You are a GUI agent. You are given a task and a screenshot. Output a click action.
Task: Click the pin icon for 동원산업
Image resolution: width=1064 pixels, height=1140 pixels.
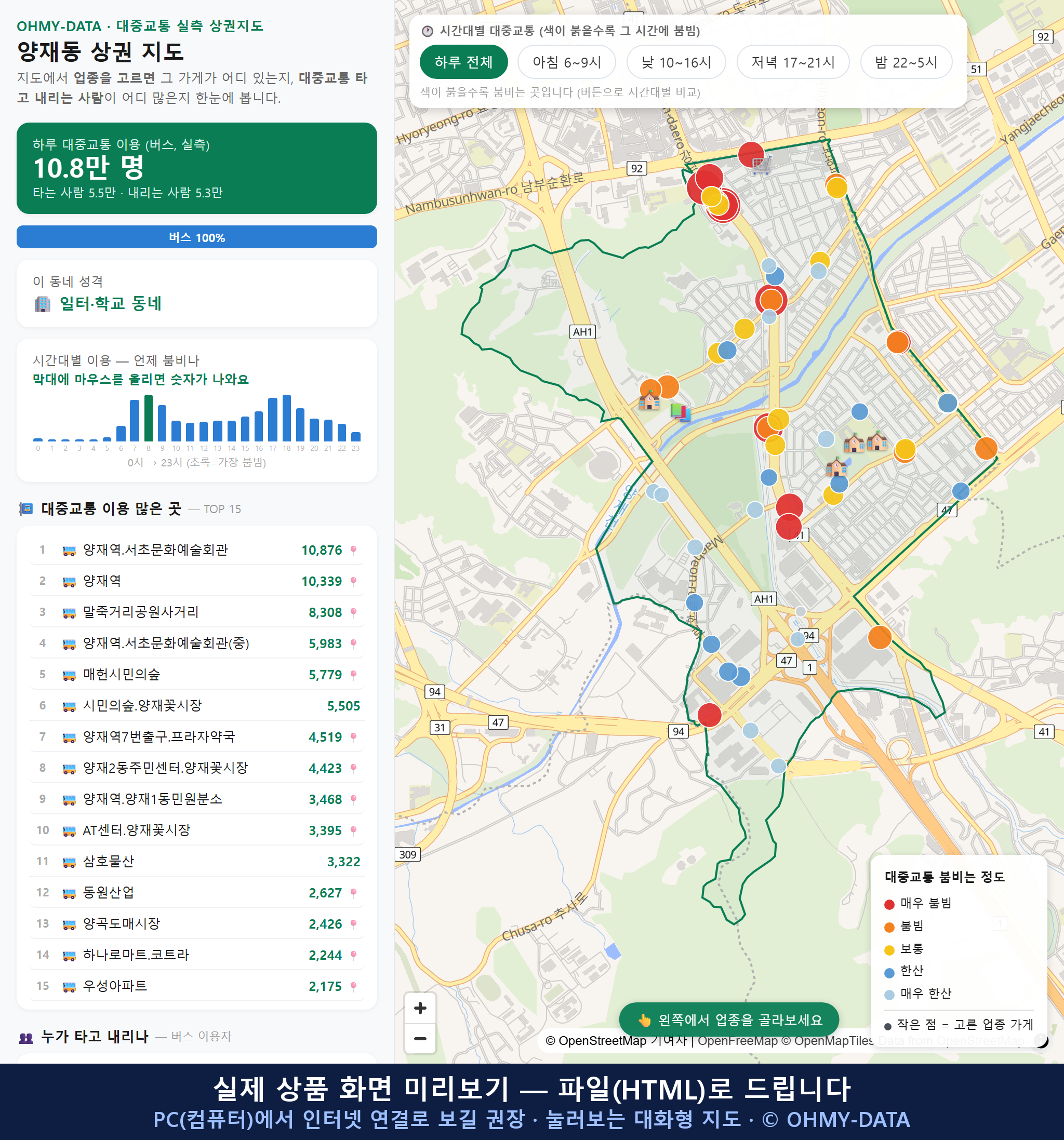click(353, 893)
